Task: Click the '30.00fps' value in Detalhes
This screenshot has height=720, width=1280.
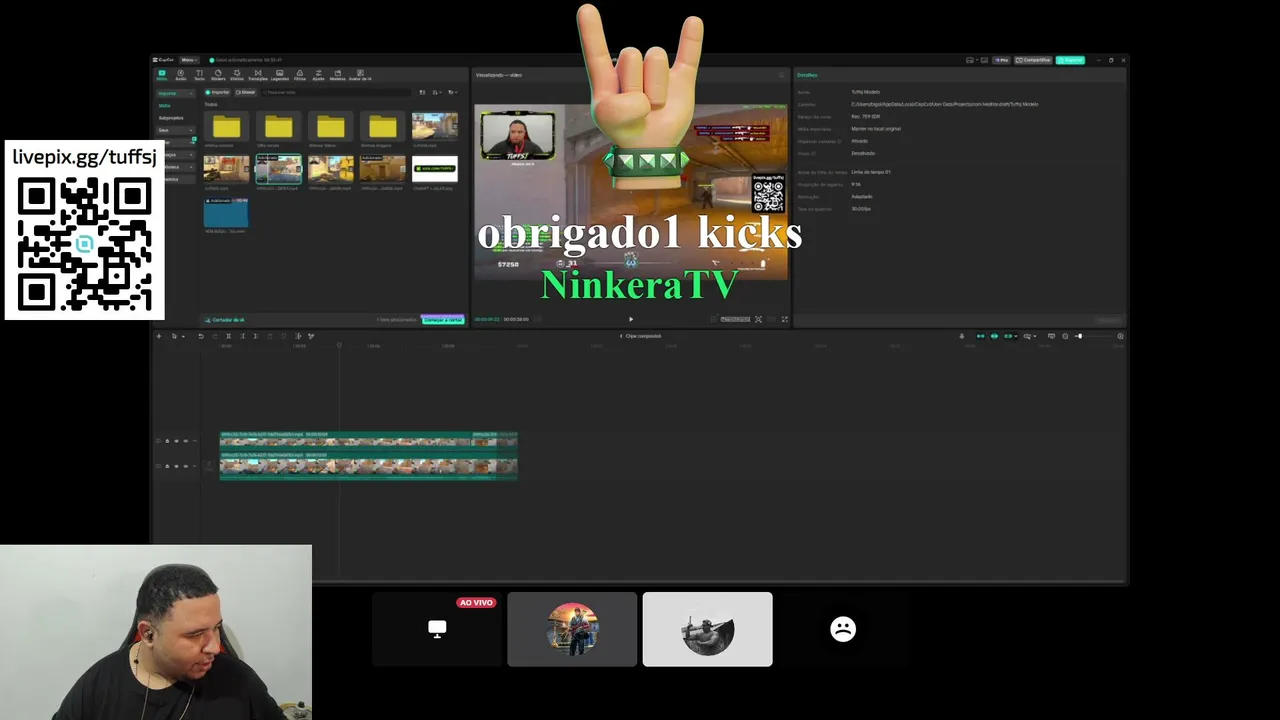Action: 861,209
